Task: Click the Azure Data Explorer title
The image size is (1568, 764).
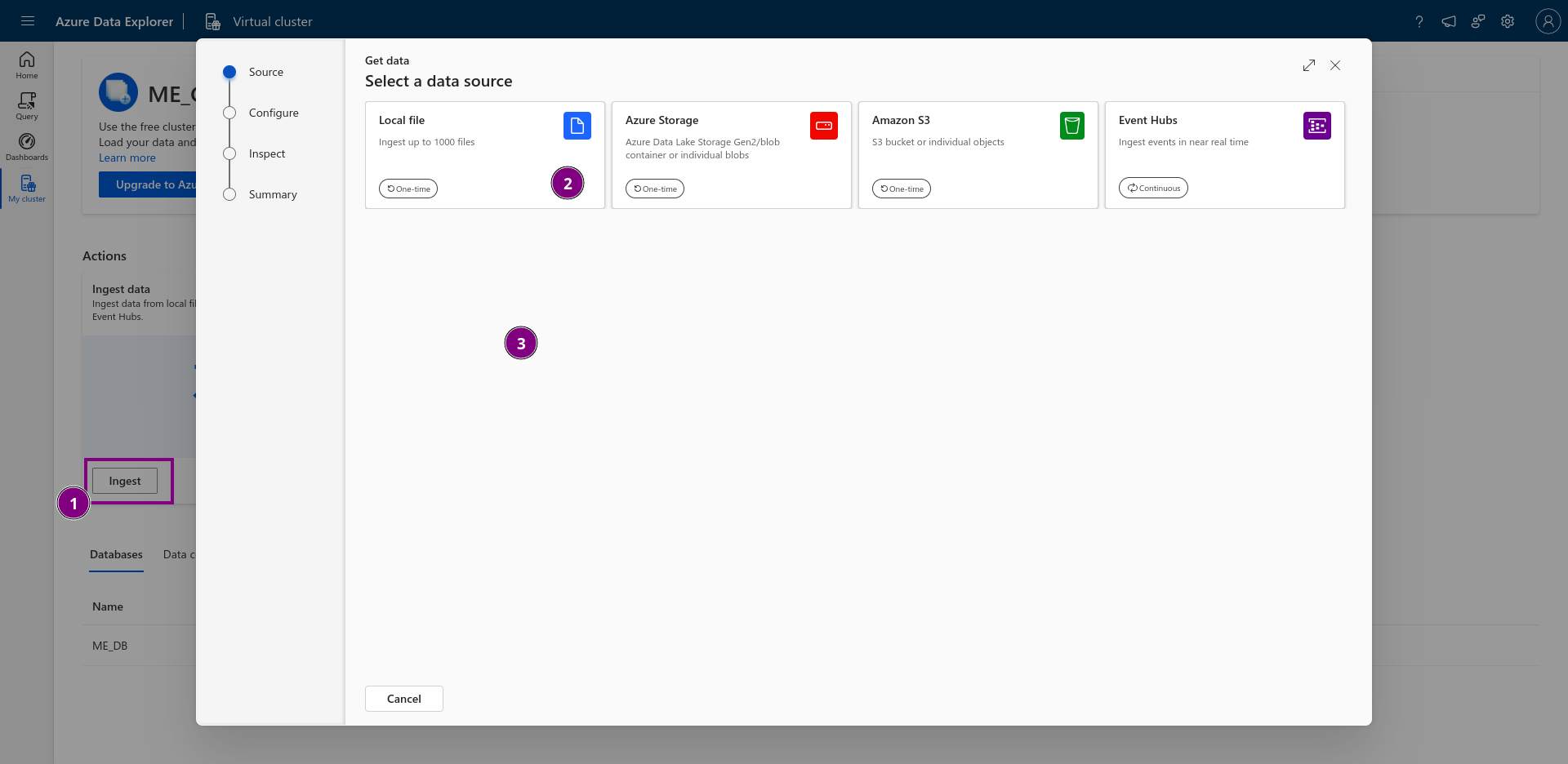Action: tap(114, 22)
